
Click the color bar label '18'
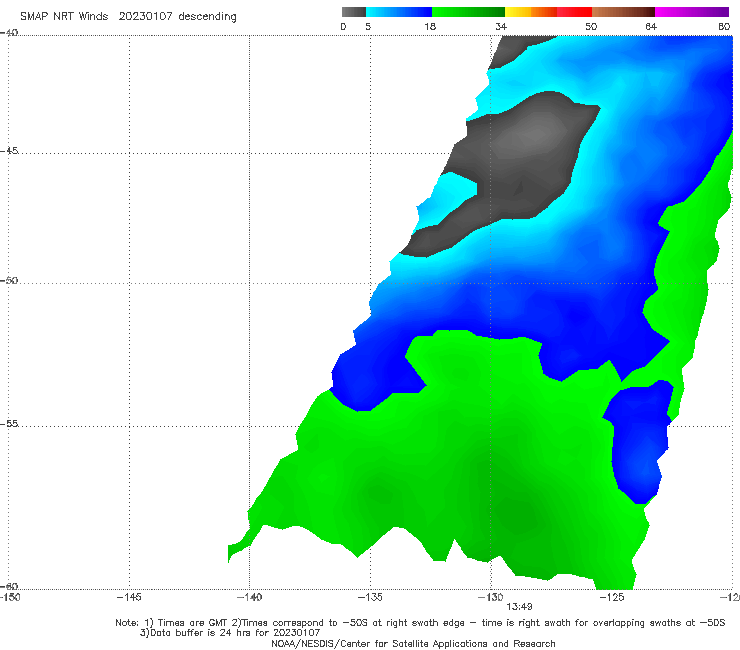(430, 26)
